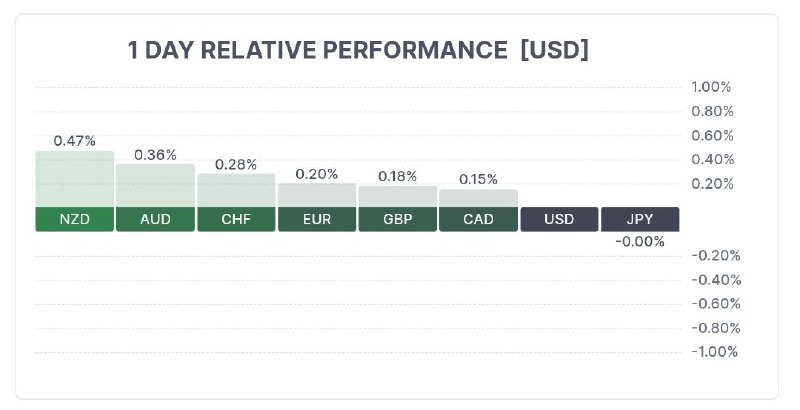Select the CAD currency label
Screen dimensions: 800x410
(479, 219)
